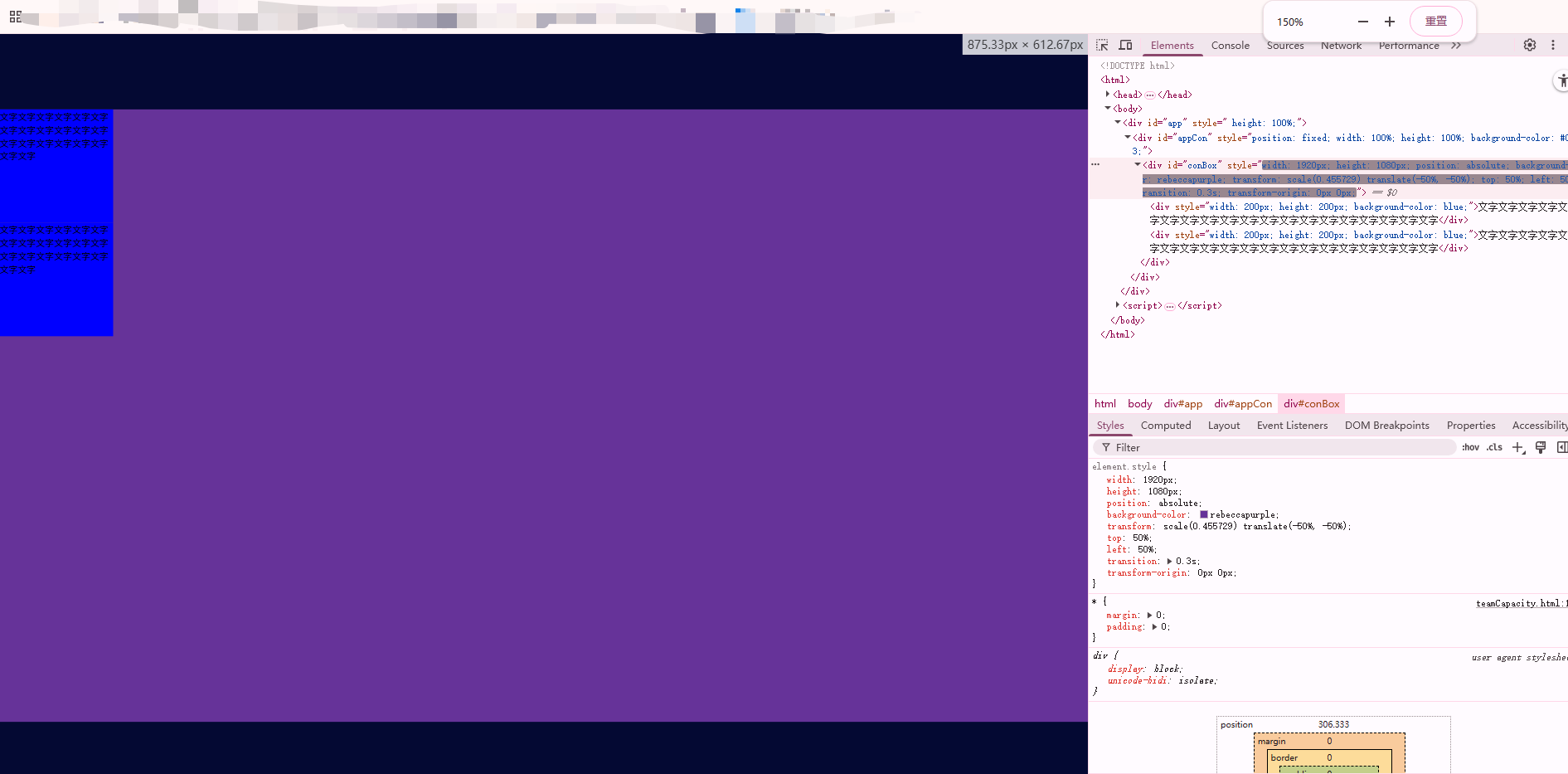This screenshot has height=774, width=1568.
Task: Open the DOM Breakpoints pane tab
Action: point(1387,426)
